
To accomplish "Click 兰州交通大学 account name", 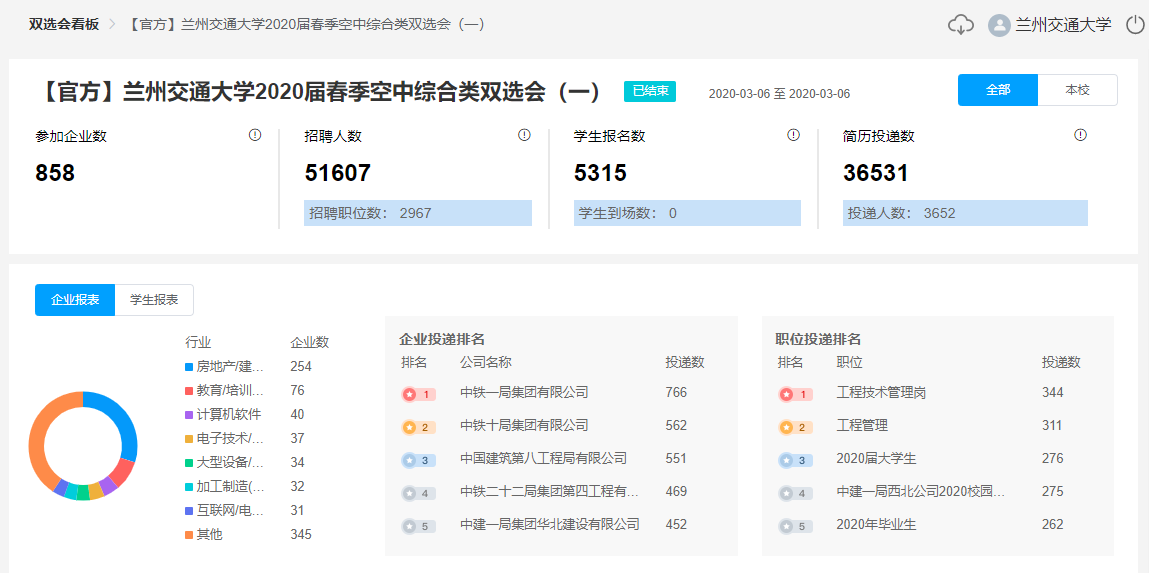I will 1063,25.
